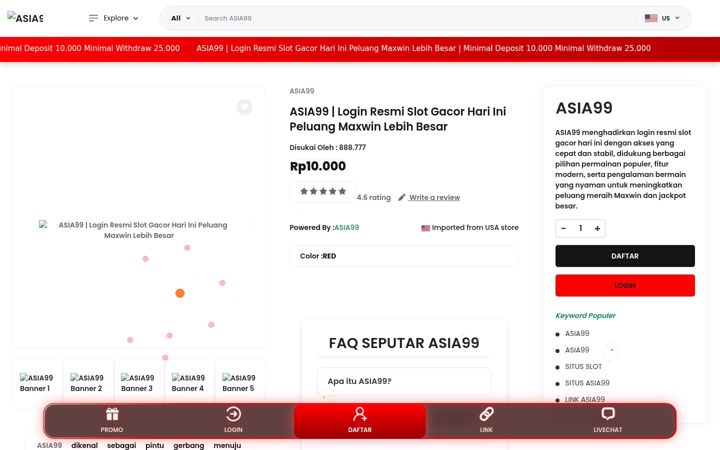This screenshot has height=450, width=720.
Task: Click the five-star rating box
Action: [323, 191]
